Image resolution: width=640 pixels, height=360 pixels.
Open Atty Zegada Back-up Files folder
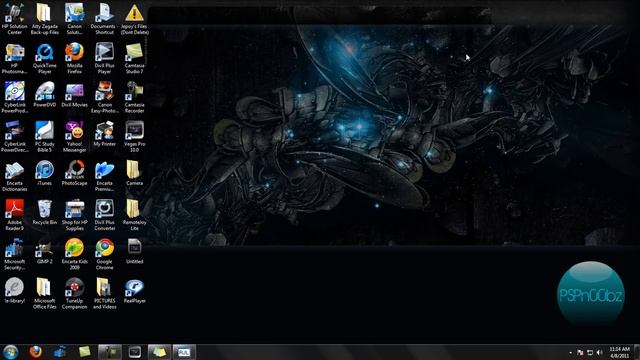(x=44, y=19)
